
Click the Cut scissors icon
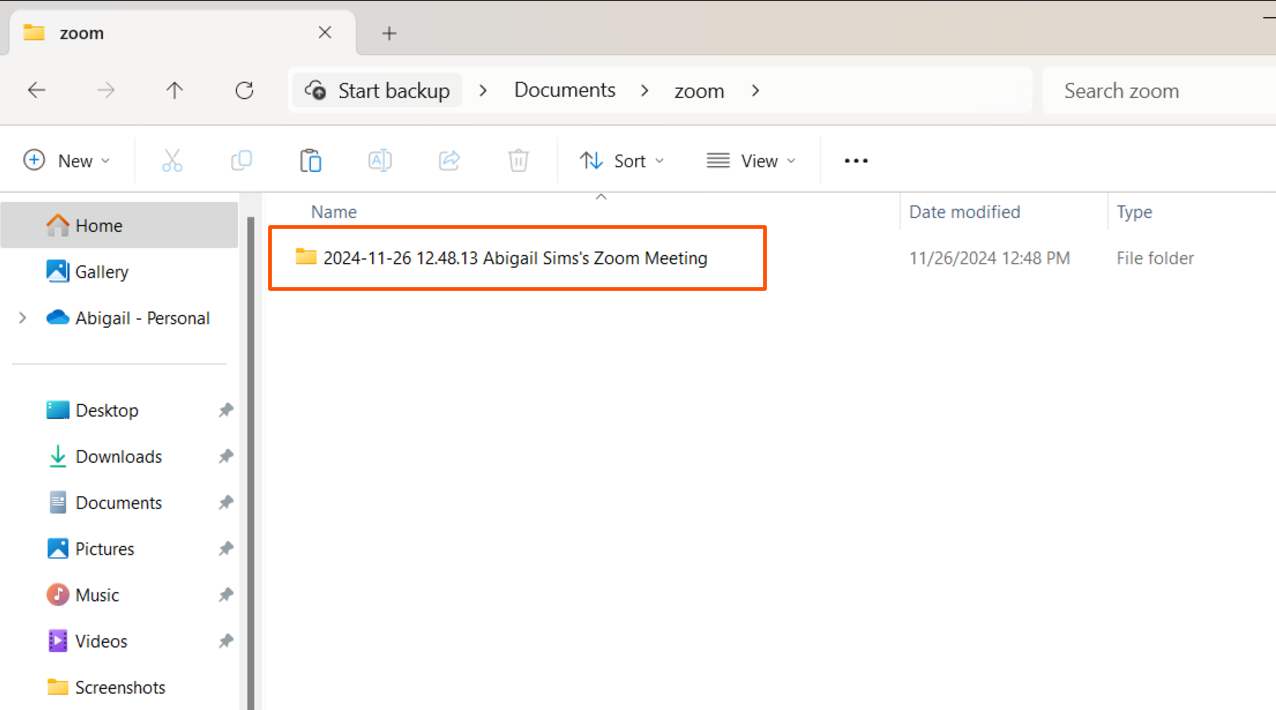click(172, 161)
